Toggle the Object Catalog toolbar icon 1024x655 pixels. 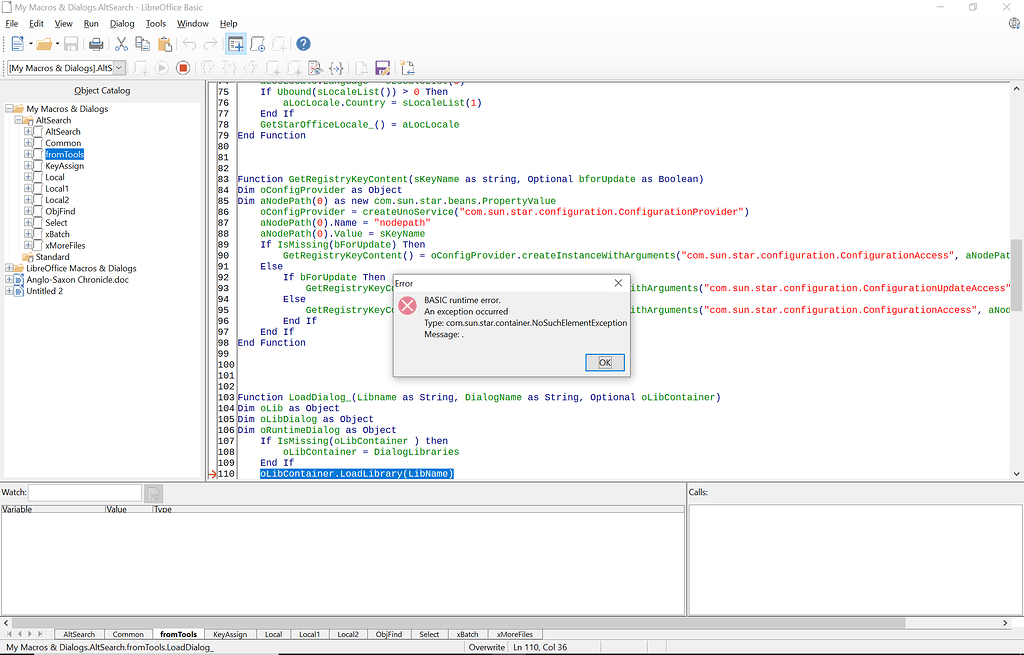pyautogui.click(x=236, y=44)
